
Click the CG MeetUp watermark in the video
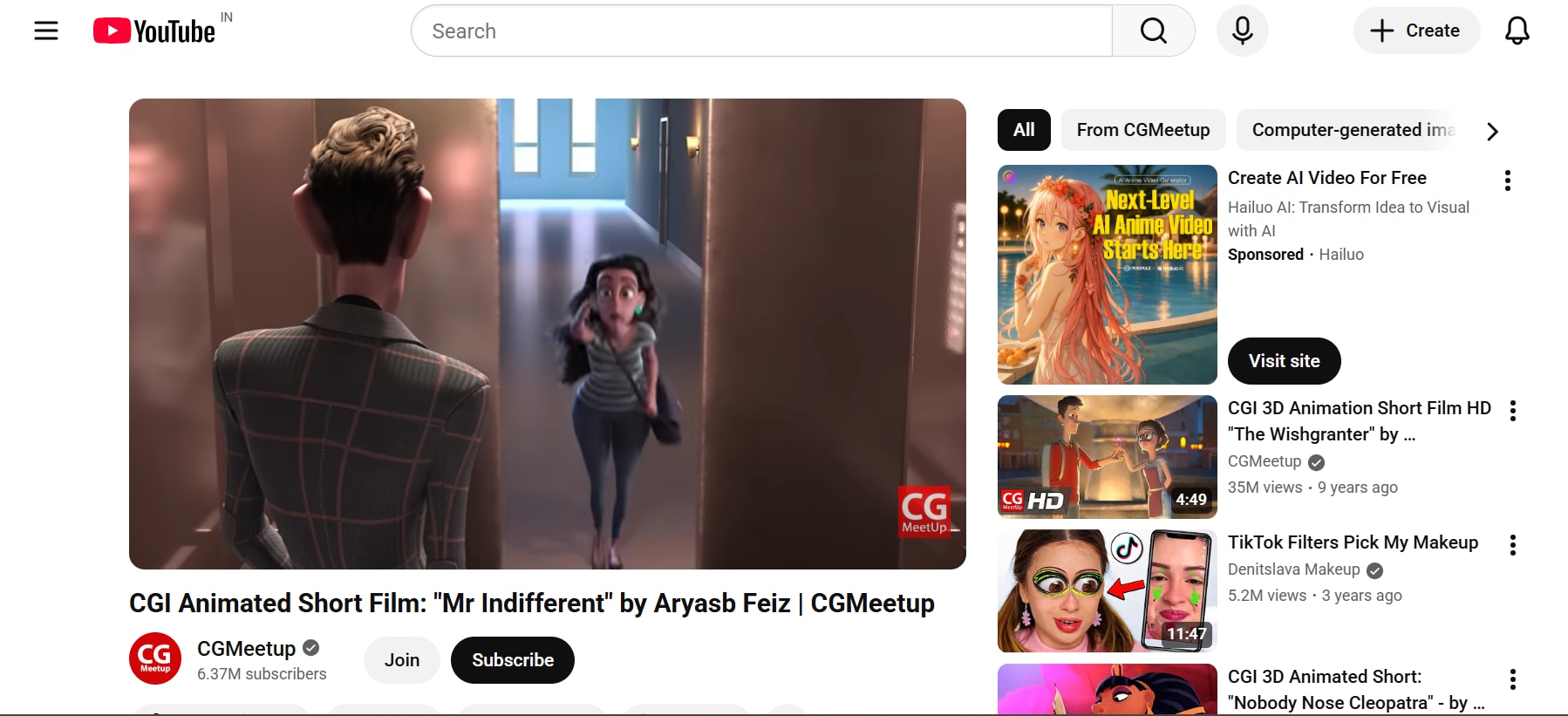pyautogui.click(x=924, y=512)
